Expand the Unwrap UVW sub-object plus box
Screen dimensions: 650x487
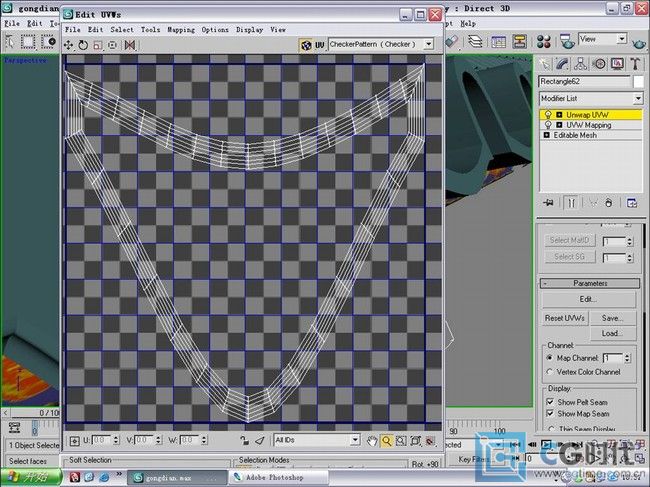559,114
